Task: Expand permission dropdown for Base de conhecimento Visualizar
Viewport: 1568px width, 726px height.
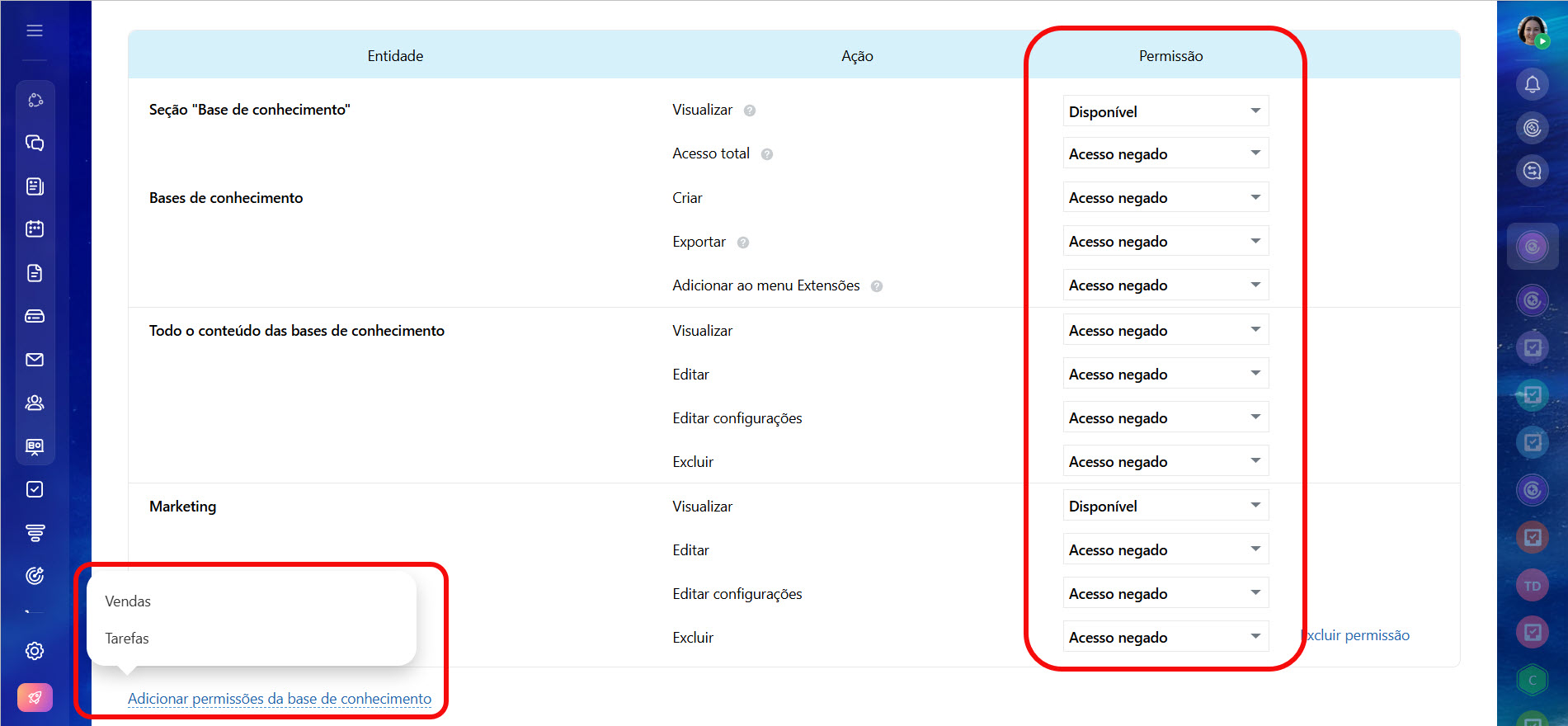Action: [x=1165, y=111]
